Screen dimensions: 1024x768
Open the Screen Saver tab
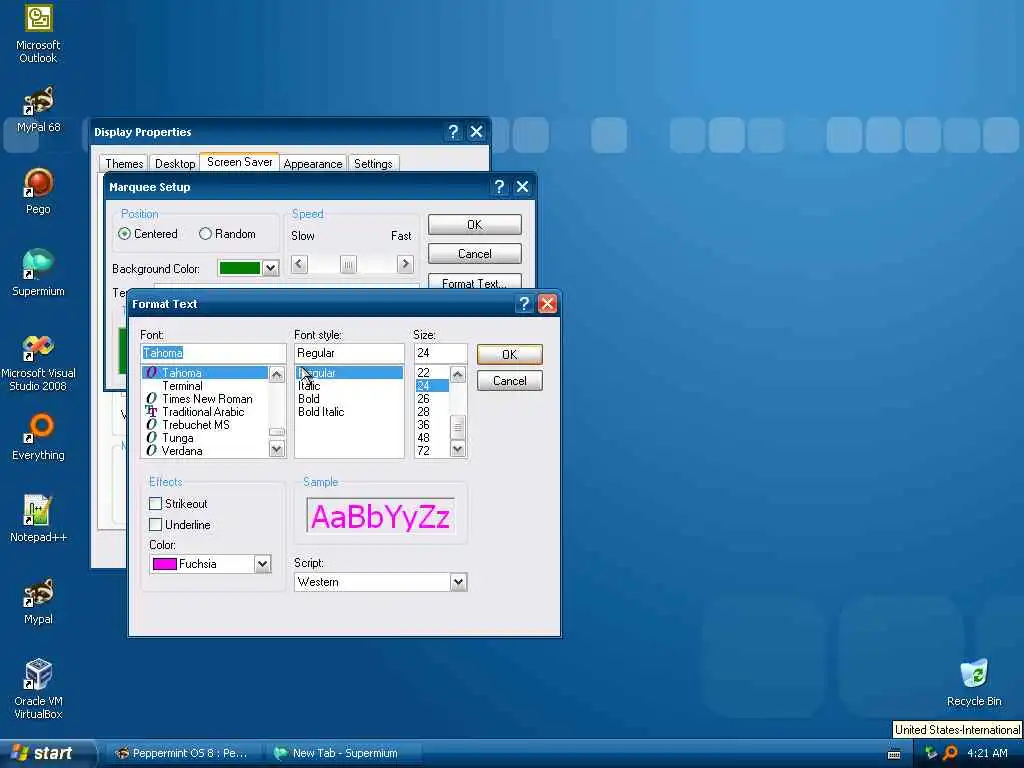click(239, 162)
